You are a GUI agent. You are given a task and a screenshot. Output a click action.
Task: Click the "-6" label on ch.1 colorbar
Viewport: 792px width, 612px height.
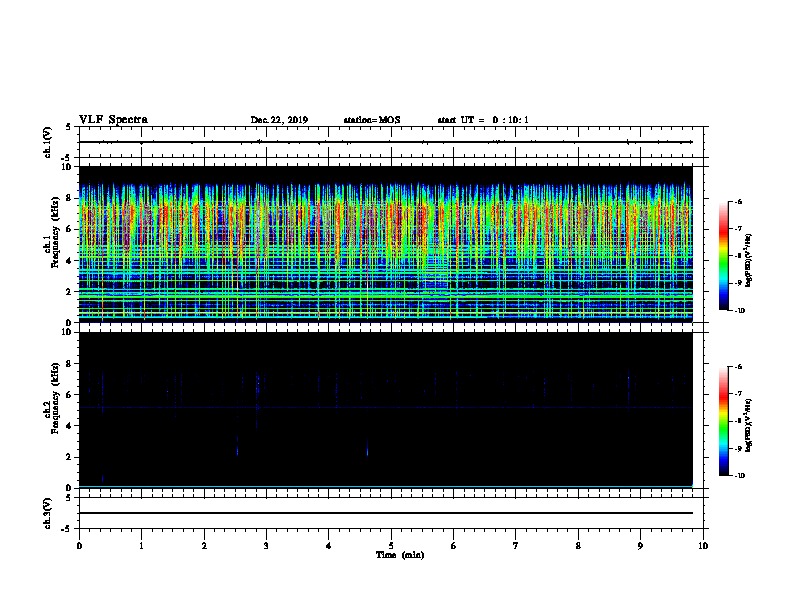(x=738, y=202)
